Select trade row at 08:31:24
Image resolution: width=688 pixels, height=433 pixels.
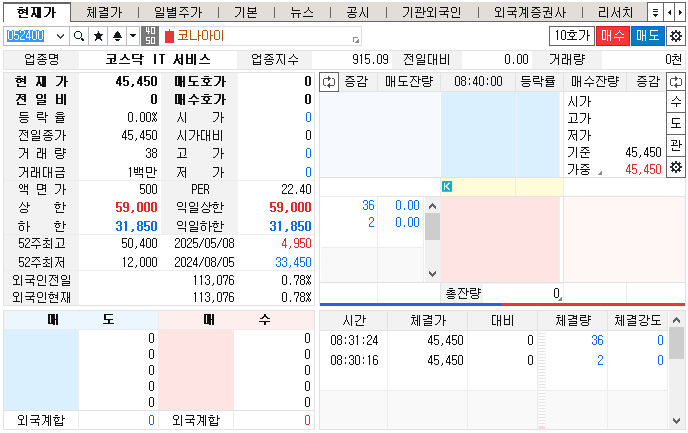click(x=494, y=340)
